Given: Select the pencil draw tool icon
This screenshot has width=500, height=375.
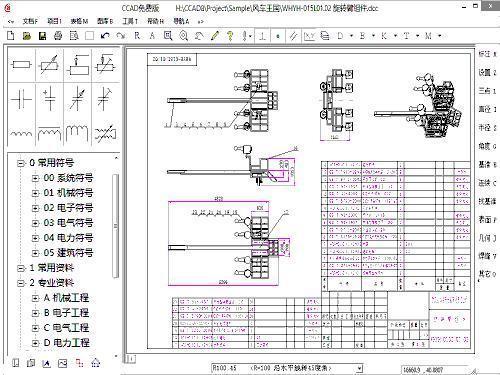Looking at the screenshot, I should 215,36.
